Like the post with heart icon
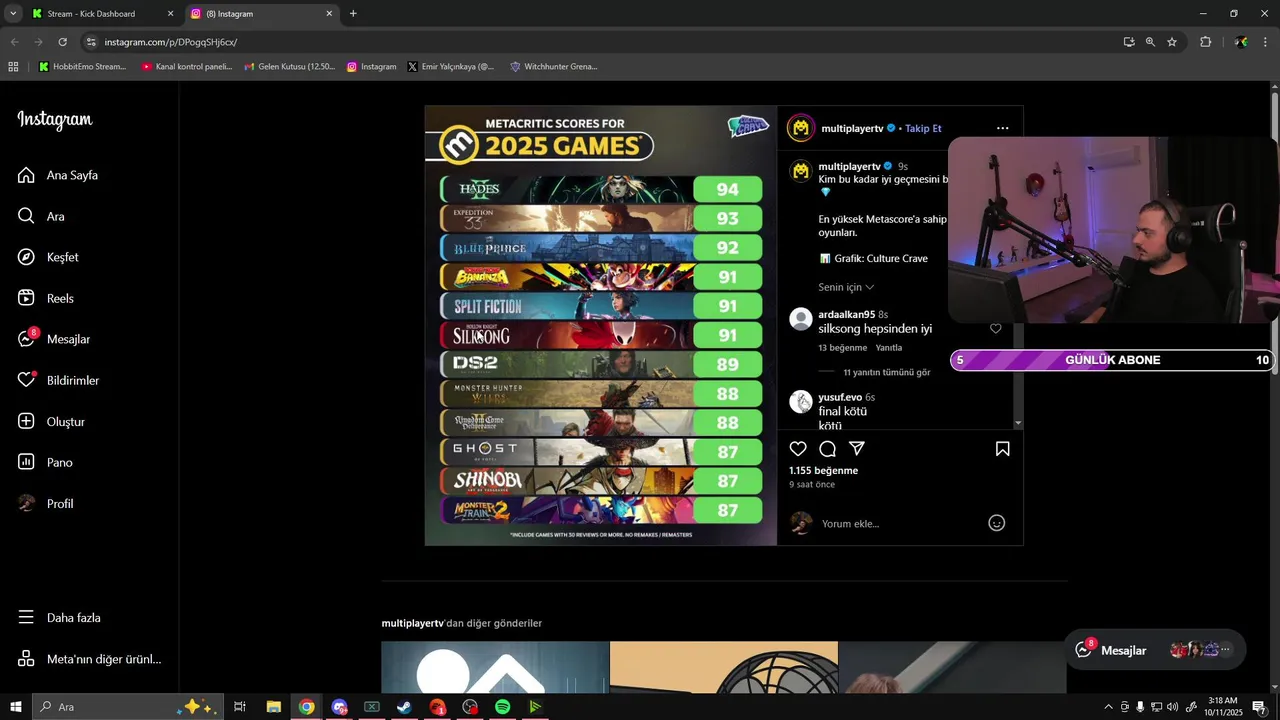Screen dimensions: 1280x720 (x=798, y=449)
